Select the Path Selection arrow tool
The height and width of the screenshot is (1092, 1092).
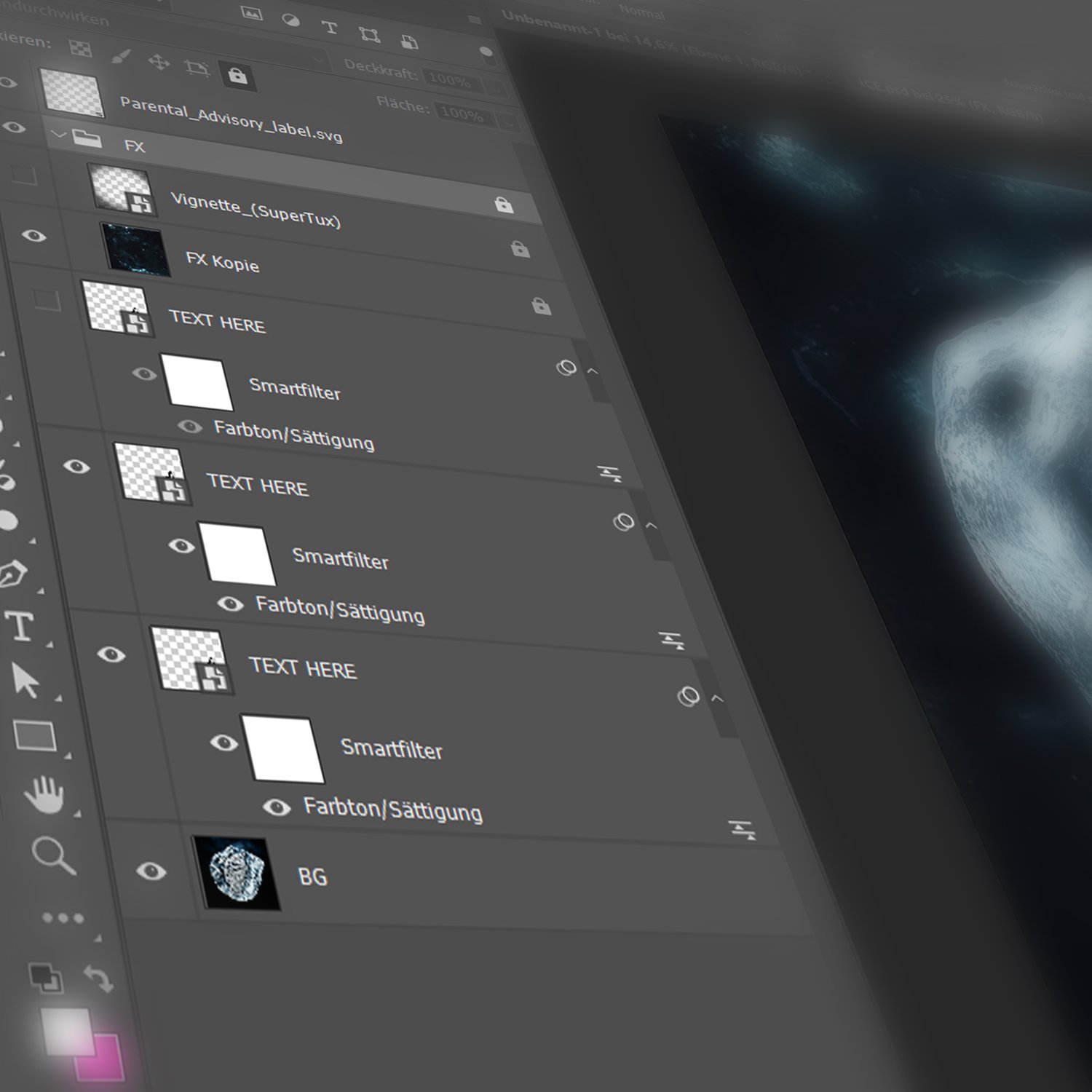pos(25,681)
